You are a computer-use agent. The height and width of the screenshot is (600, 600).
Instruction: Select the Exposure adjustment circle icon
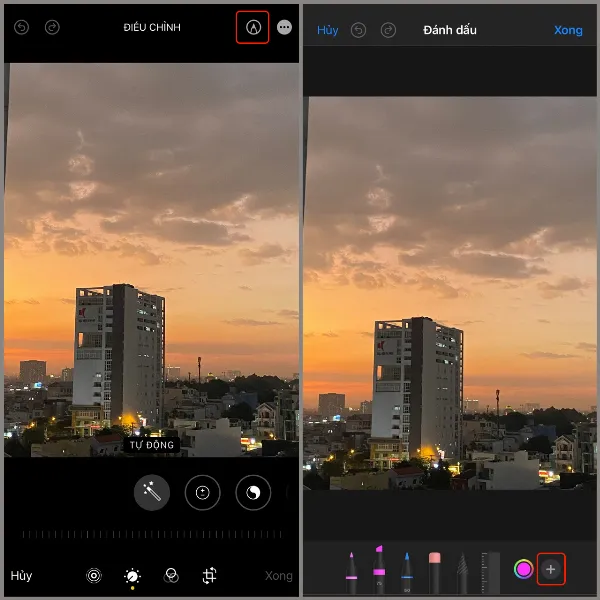click(202, 492)
